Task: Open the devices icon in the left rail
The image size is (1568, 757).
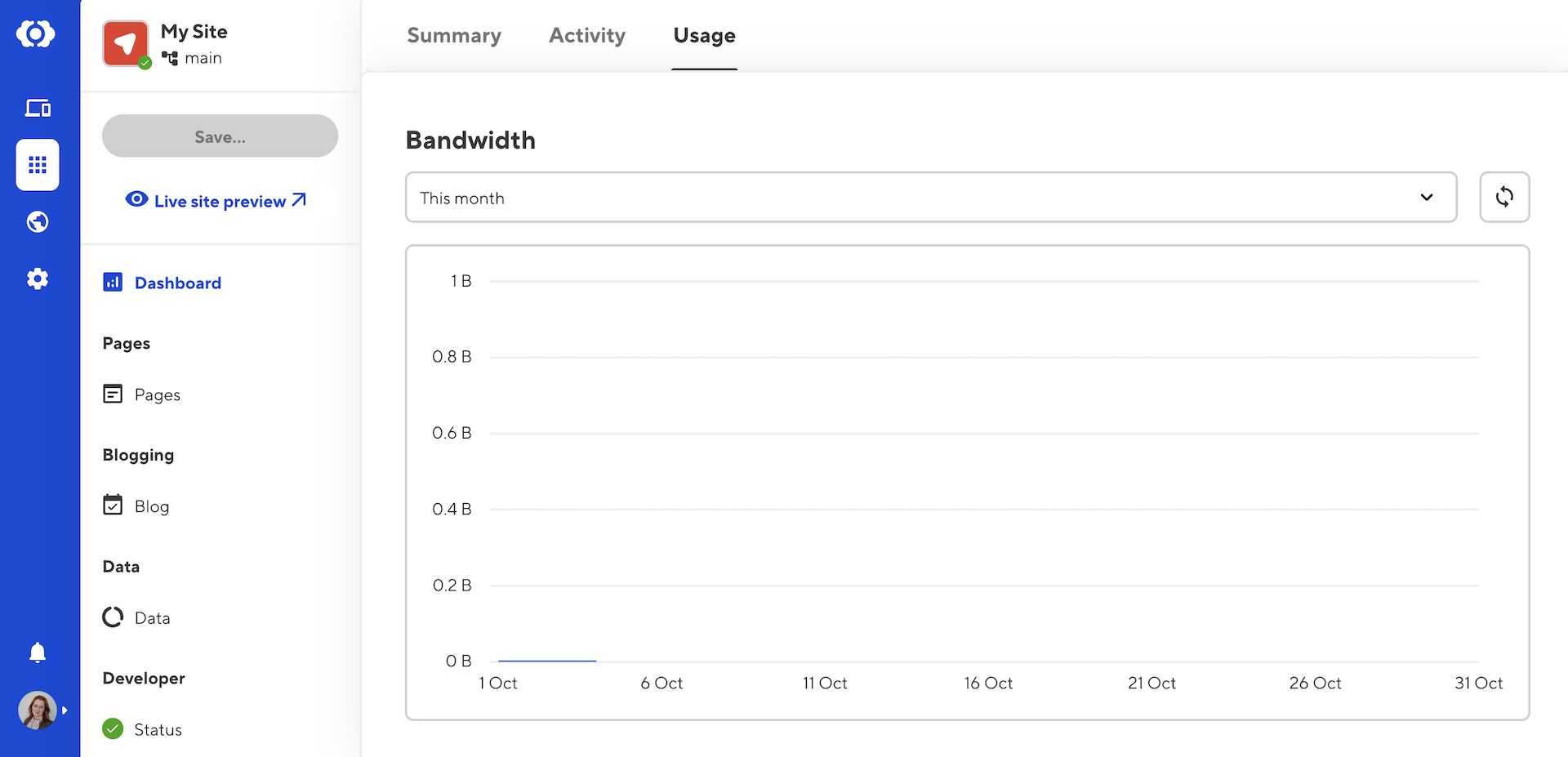Action: [38, 108]
